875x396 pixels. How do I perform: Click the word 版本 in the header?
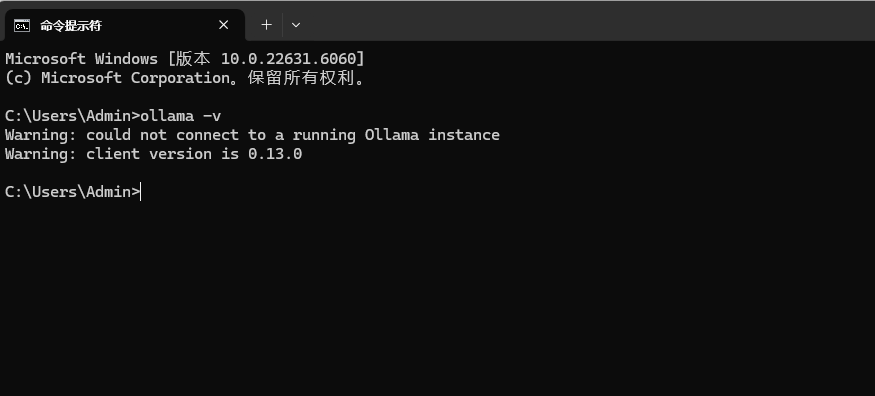pos(194,59)
